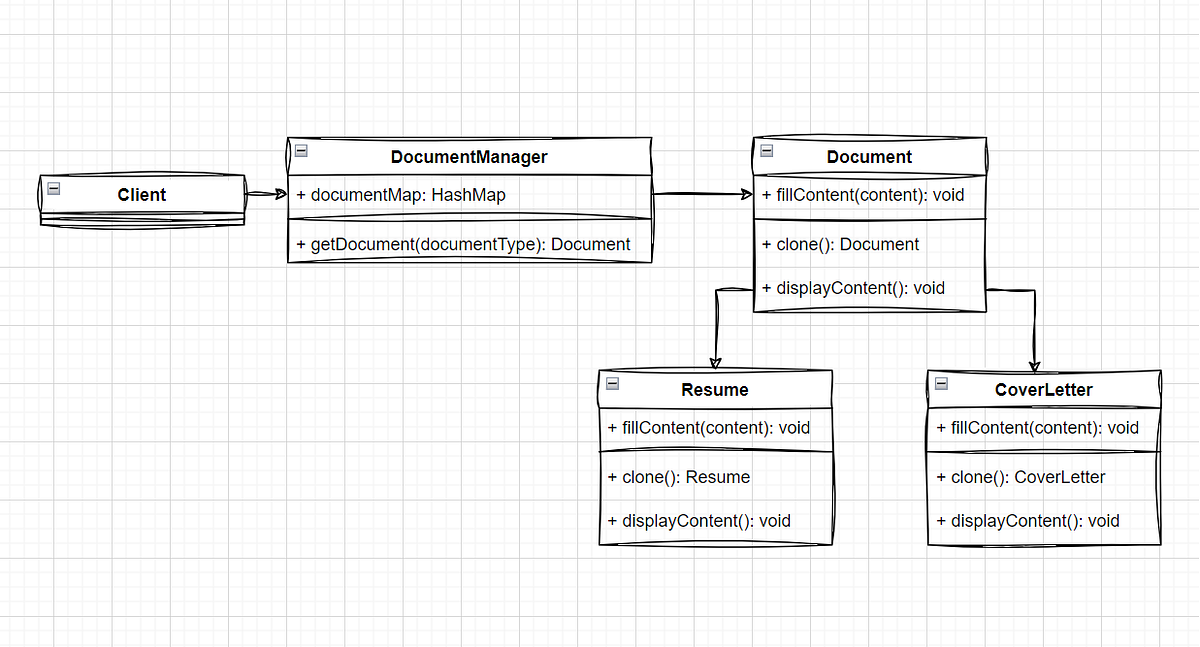Select the getDocument(documentType) method row

click(460, 244)
